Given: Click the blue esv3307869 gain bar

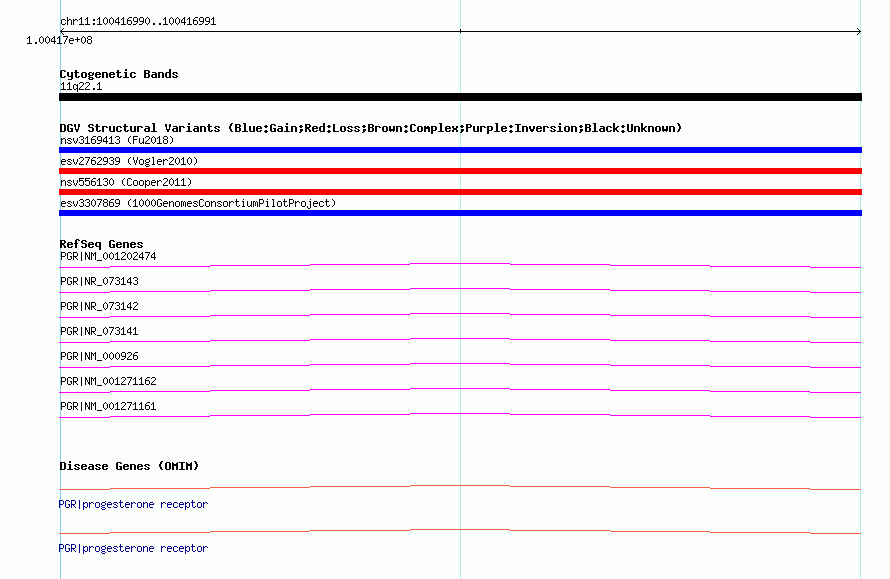Looking at the screenshot, I should pyautogui.click(x=460, y=213).
